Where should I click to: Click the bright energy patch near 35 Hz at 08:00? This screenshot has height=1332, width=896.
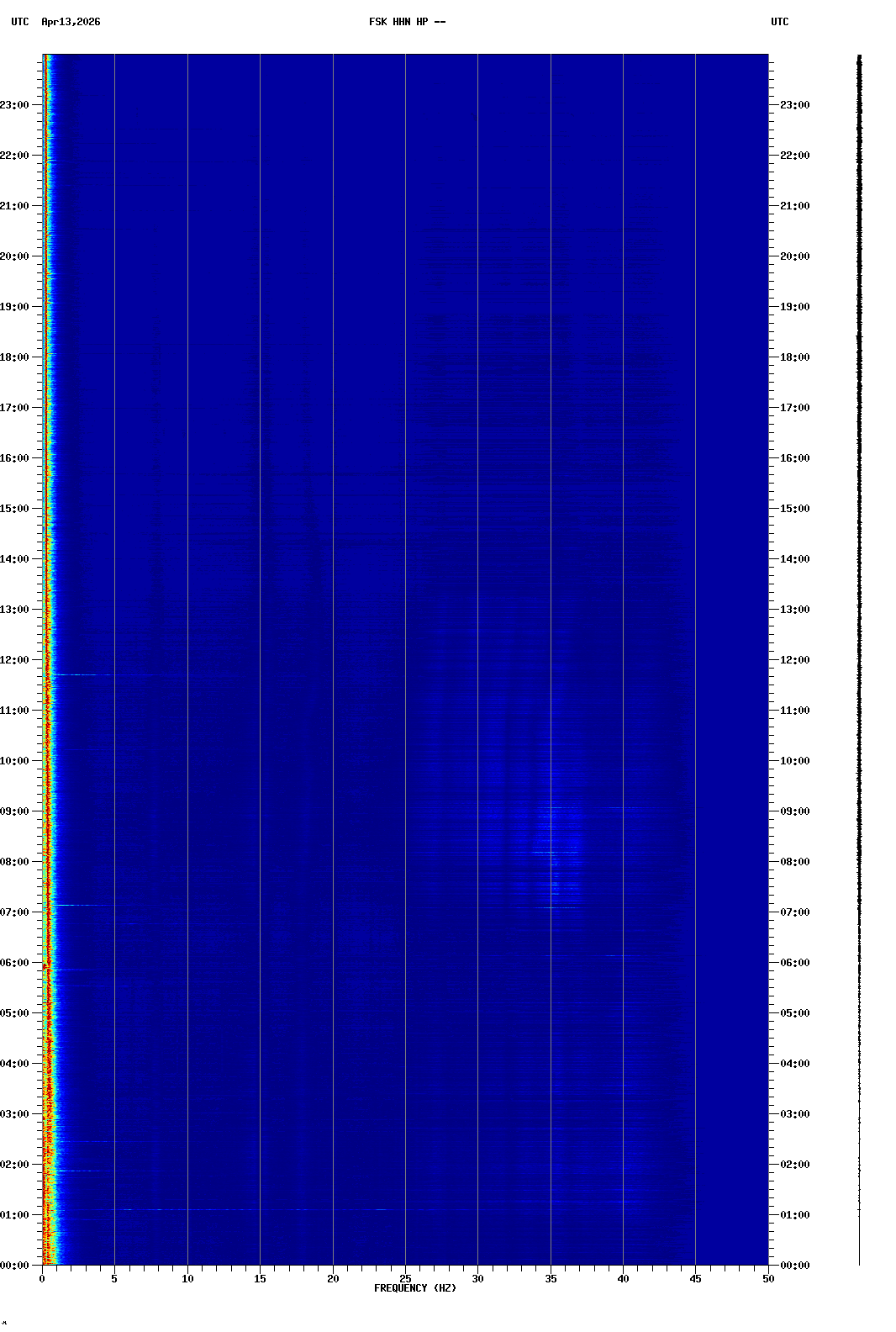pos(555,853)
